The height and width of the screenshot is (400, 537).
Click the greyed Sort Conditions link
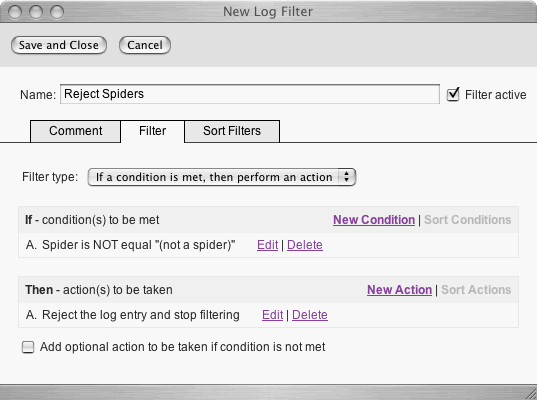(467, 220)
